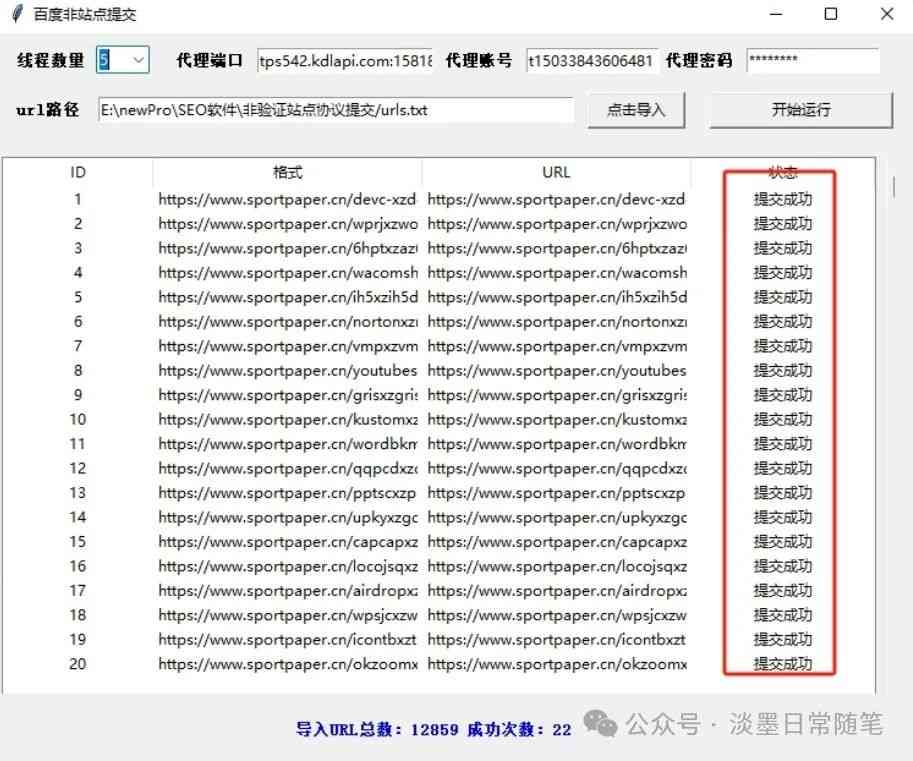Click 格式 cell ending in okzoomx
Viewport: 913px width, 761px height.
tap(288, 664)
